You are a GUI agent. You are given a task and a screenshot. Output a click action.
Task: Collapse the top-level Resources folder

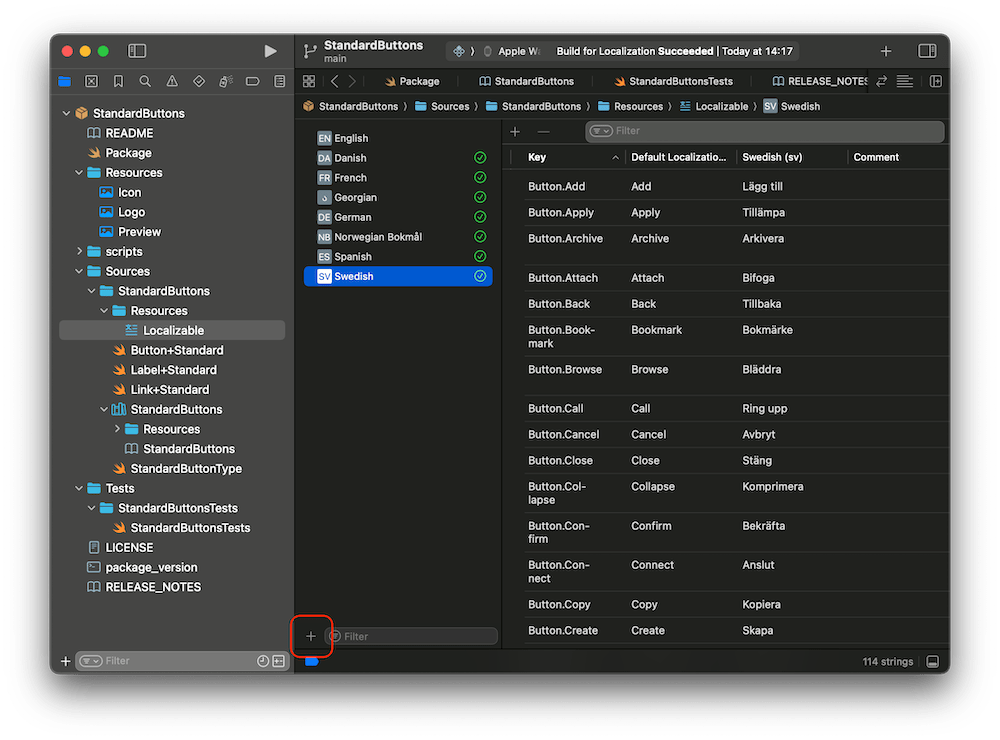(79, 173)
